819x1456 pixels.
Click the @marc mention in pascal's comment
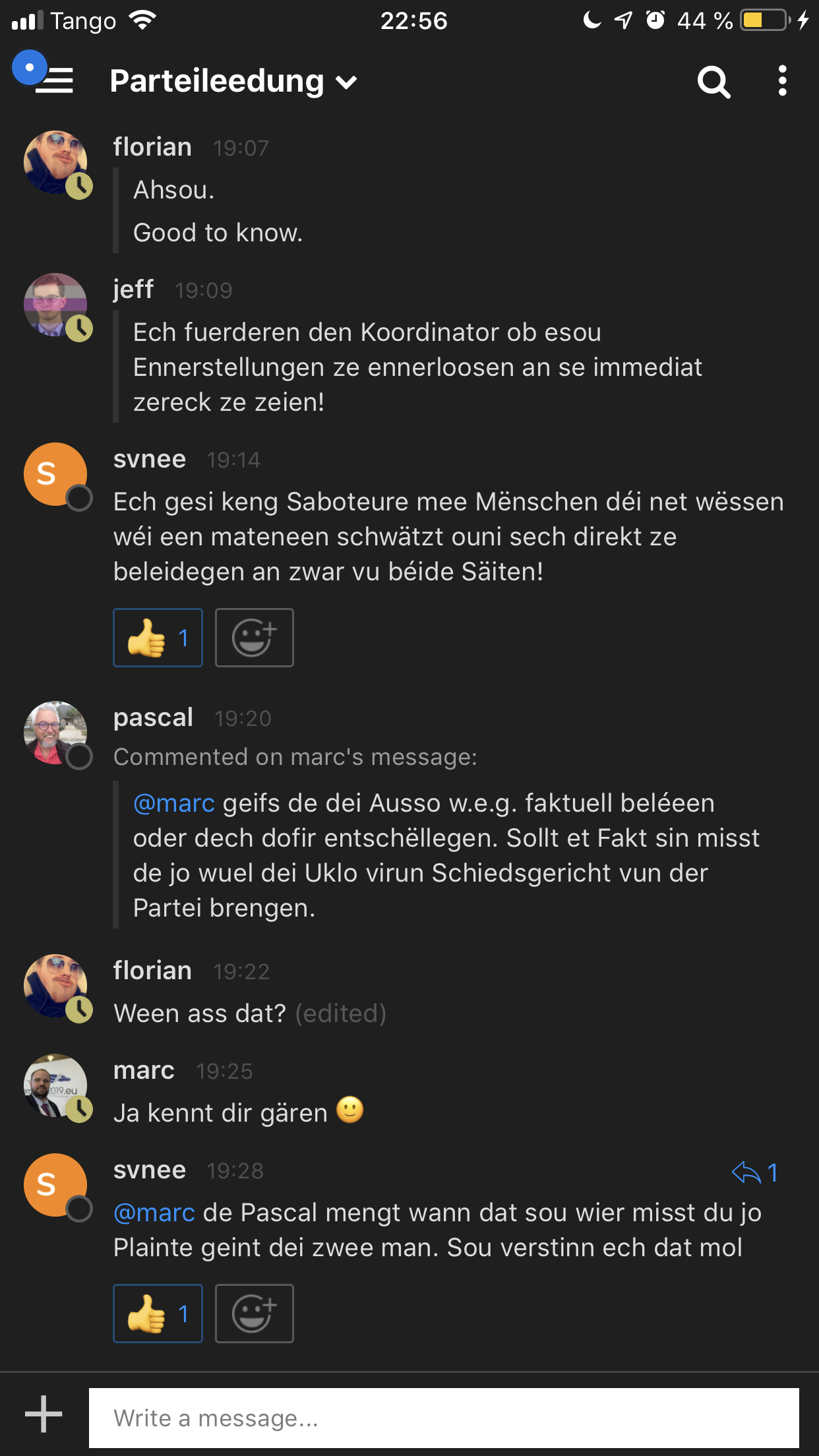click(x=174, y=803)
